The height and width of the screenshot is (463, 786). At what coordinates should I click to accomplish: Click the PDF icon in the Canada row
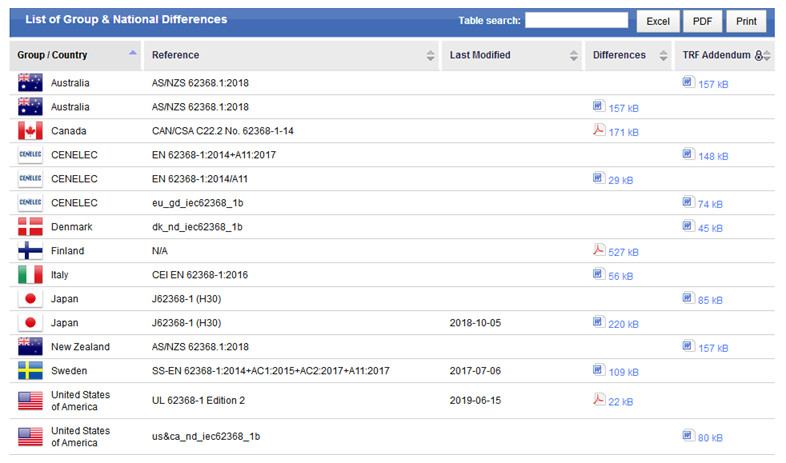point(599,130)
